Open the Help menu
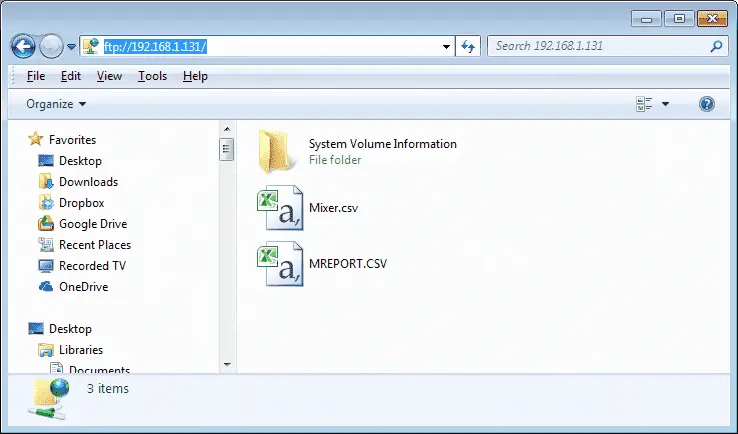Viewport: 738px width, 434px height. point(195,76)
